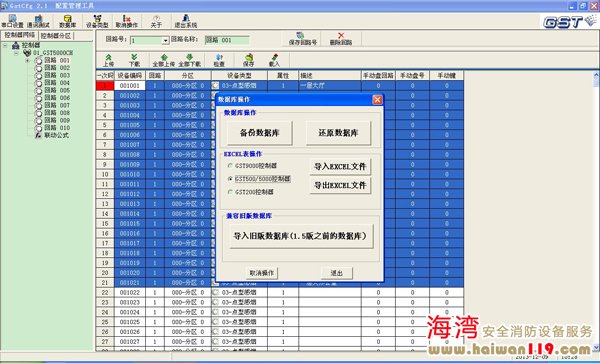
Task: Click 设备编码 column header
Action: pyautogui.click(x=130, y=76)
